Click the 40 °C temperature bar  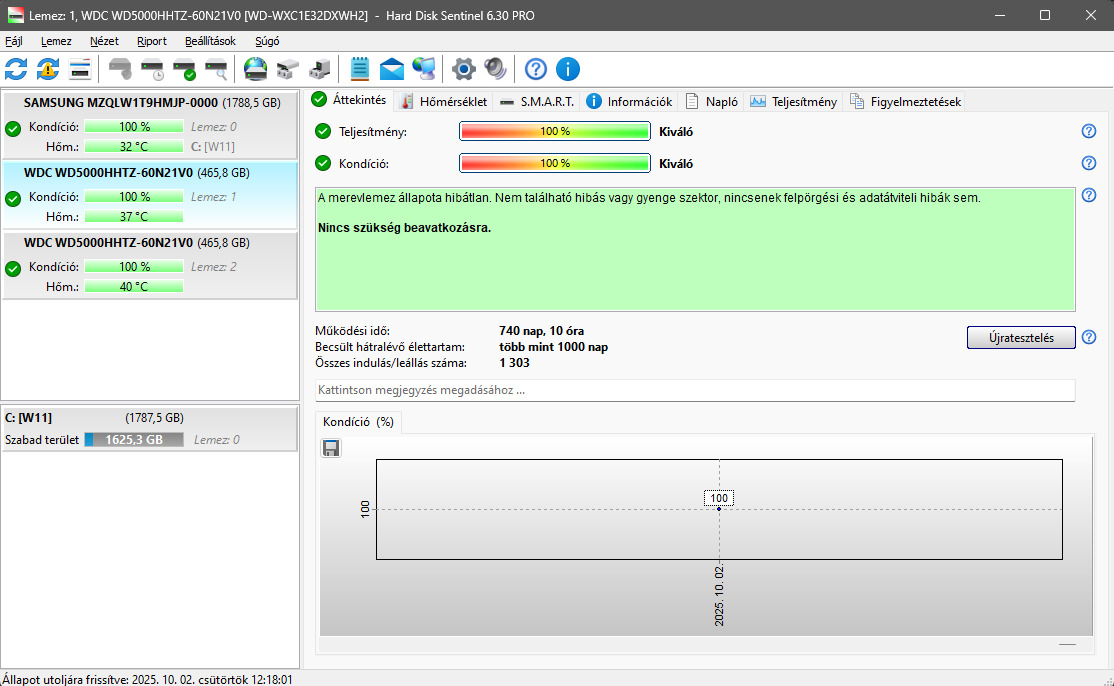pos(134,287)
